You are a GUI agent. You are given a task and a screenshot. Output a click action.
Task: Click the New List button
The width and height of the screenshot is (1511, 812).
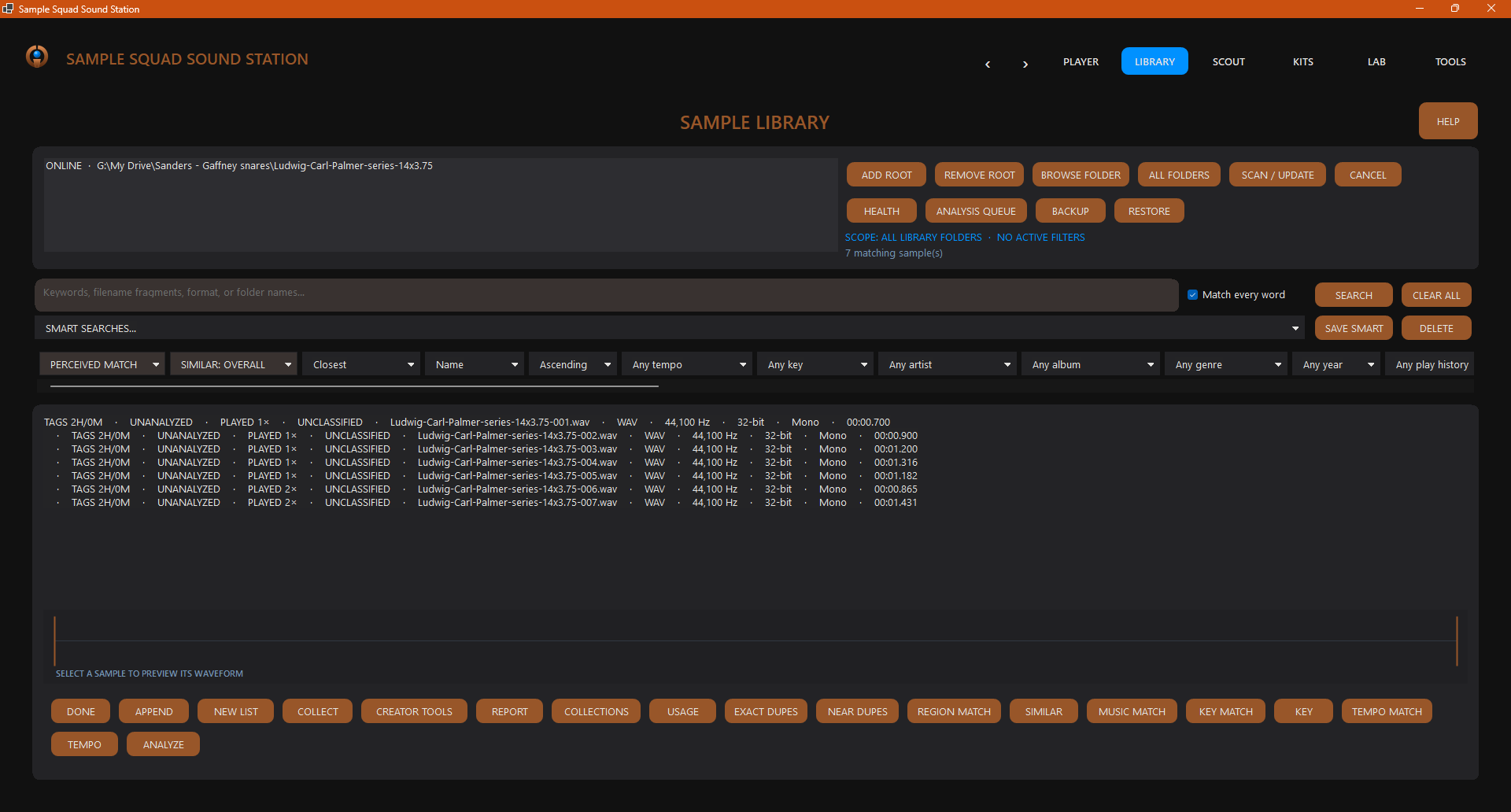coord(236,711)
